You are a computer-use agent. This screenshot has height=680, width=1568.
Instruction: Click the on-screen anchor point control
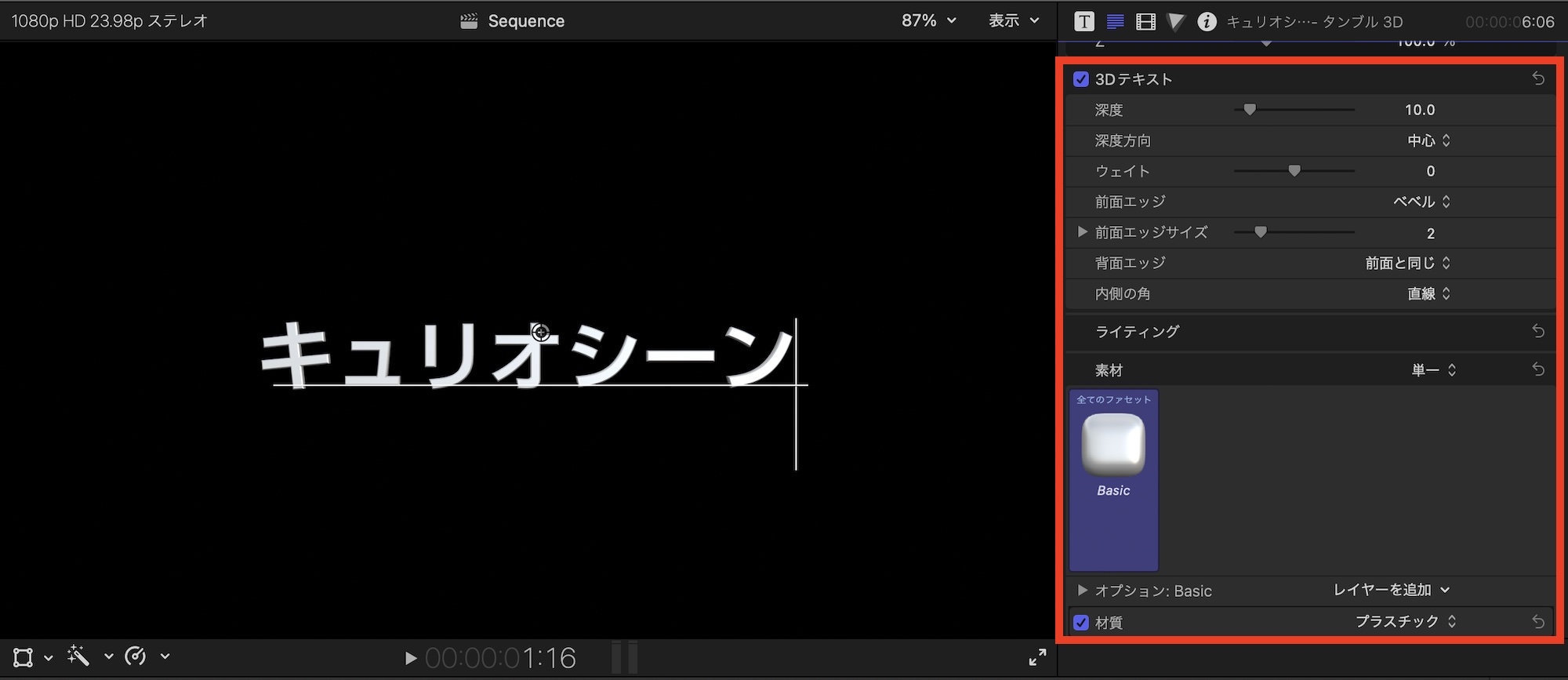point(540,333)
